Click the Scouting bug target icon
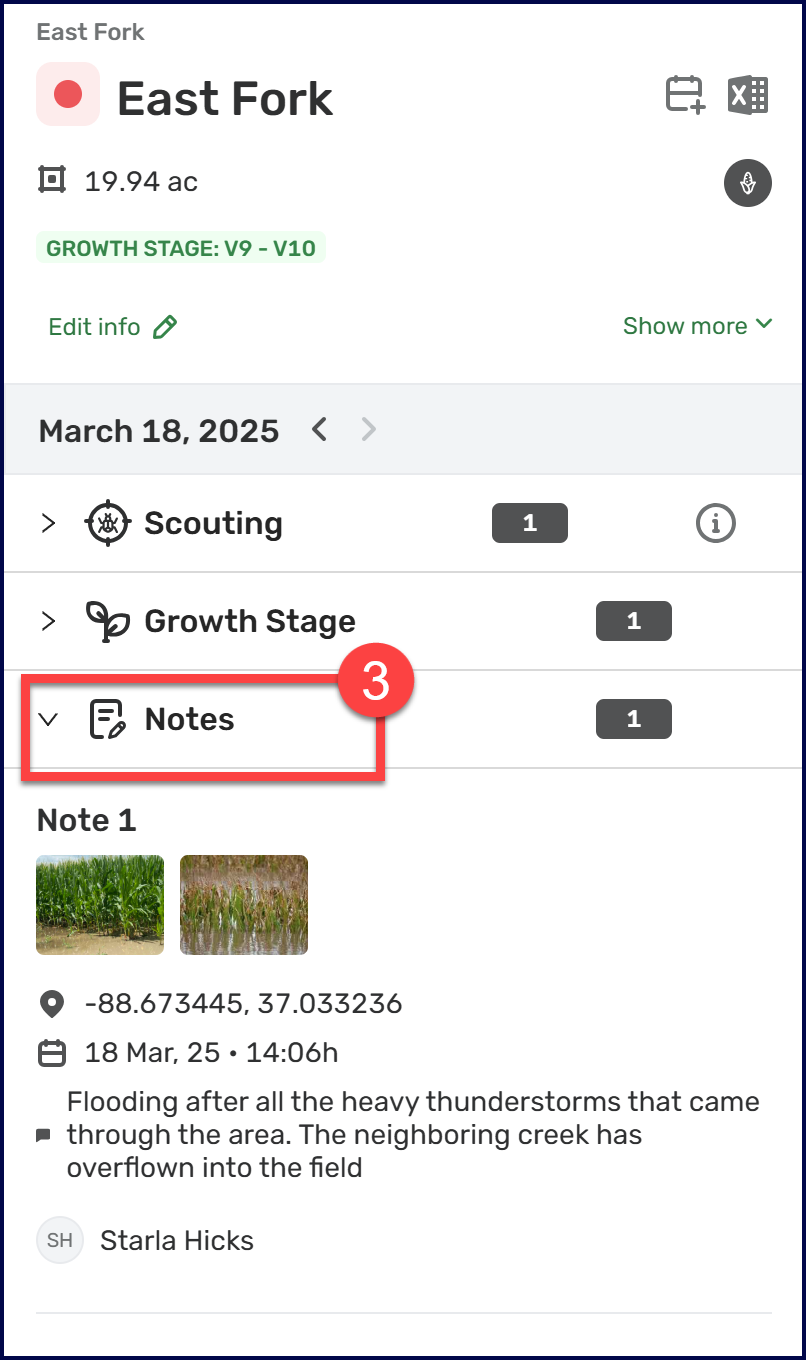Screen dimensions: 806x1360 [108, 523]
